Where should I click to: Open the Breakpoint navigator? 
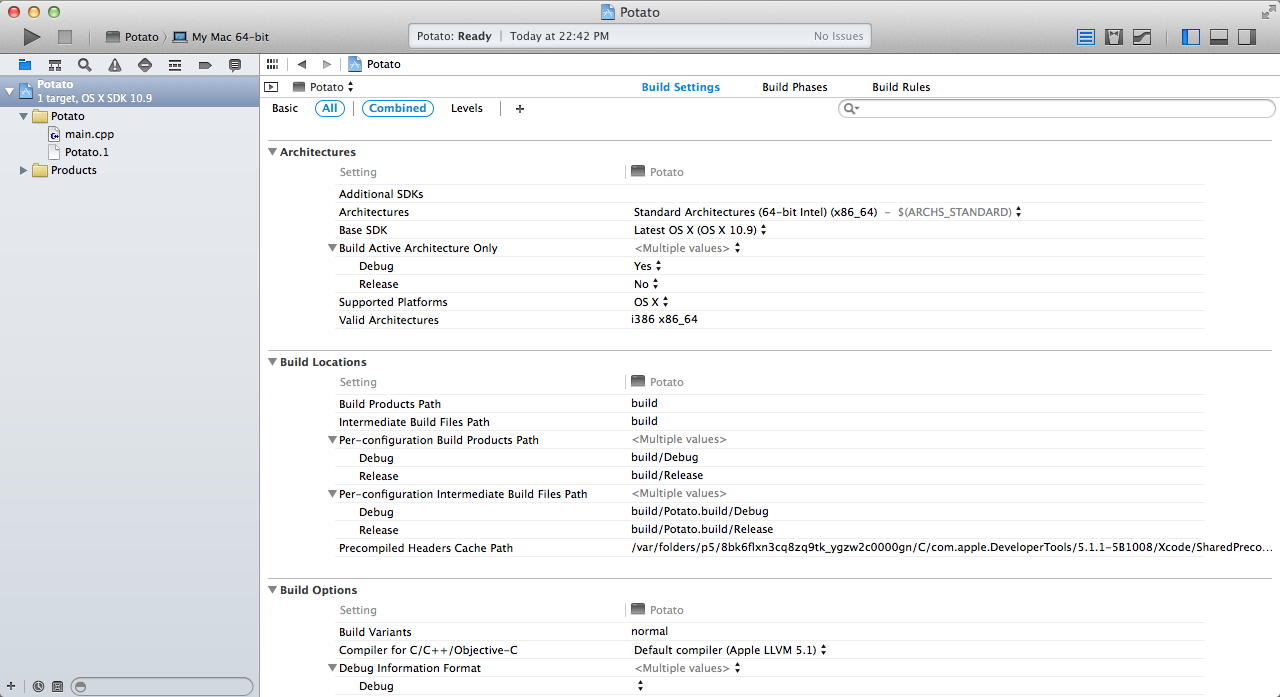pos(205,65)
